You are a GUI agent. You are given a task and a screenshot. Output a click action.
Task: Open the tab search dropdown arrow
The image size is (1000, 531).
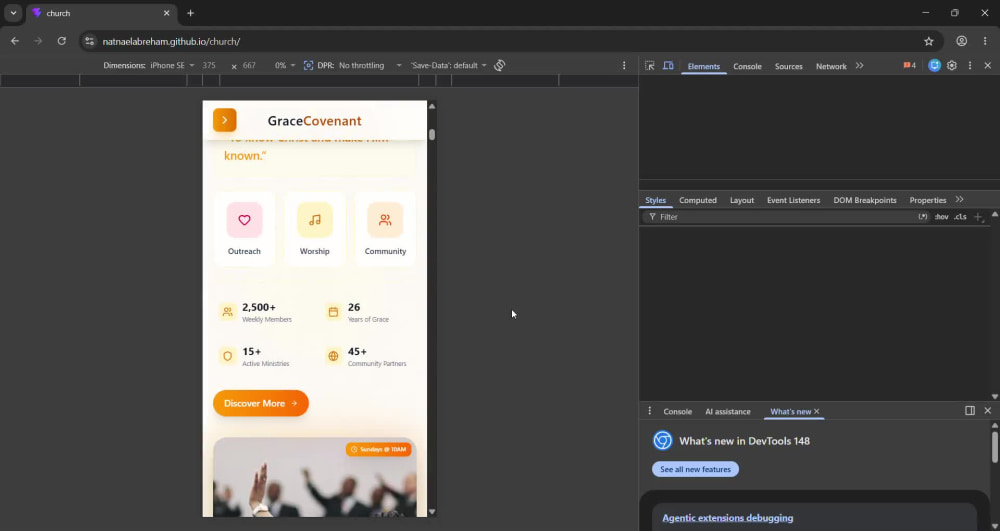(13, 13)
